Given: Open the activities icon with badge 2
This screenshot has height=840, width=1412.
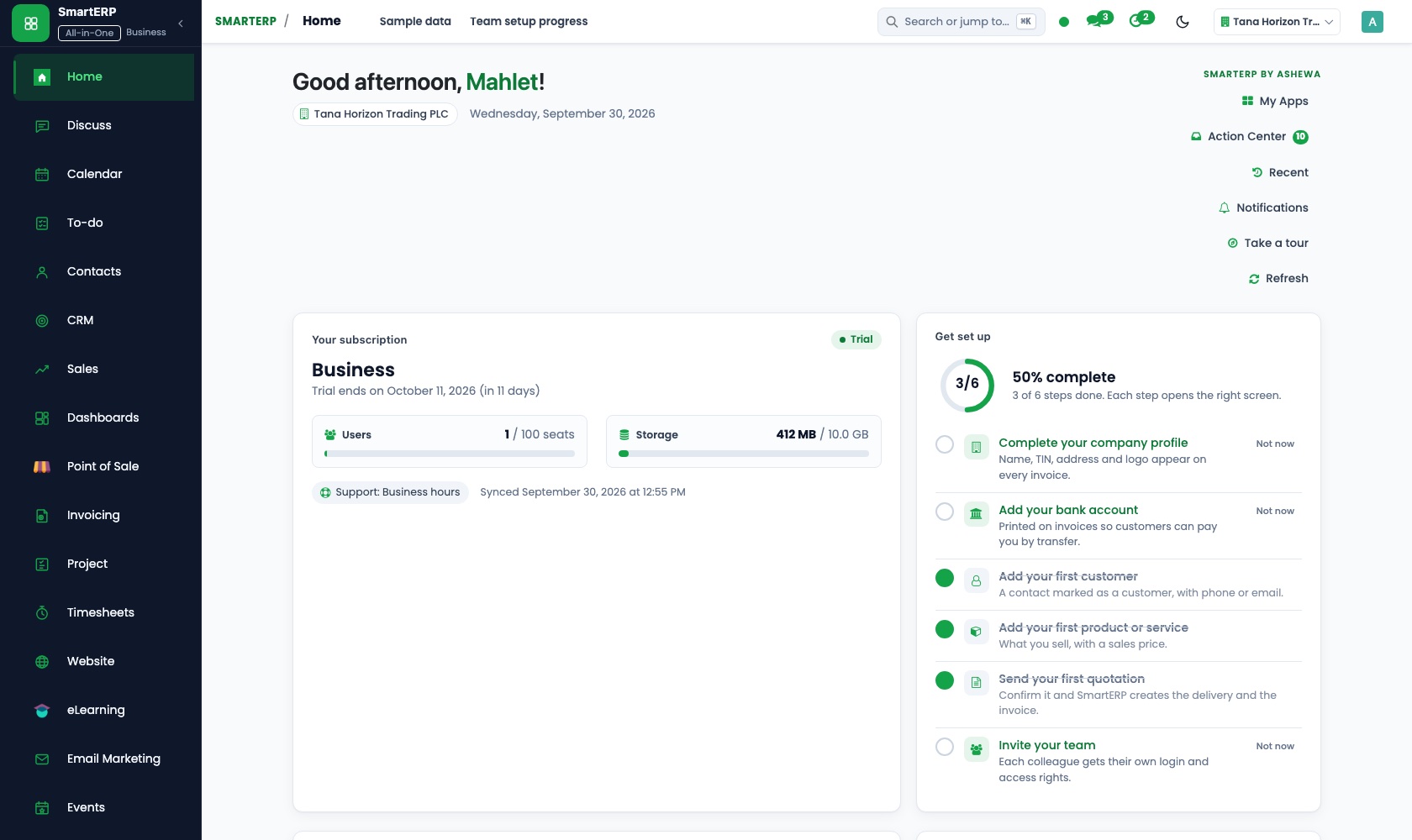Looking at the screenshot, I should point(1141,20).
